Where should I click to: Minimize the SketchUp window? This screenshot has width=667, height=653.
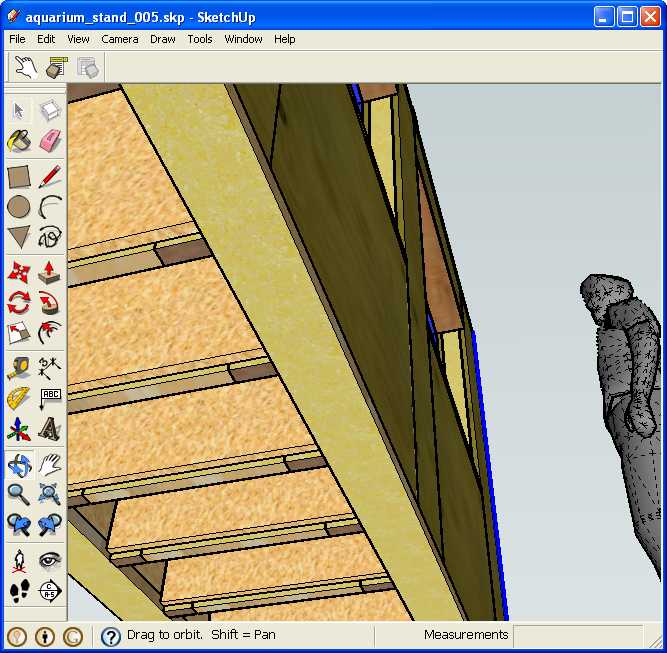[603, 17]
